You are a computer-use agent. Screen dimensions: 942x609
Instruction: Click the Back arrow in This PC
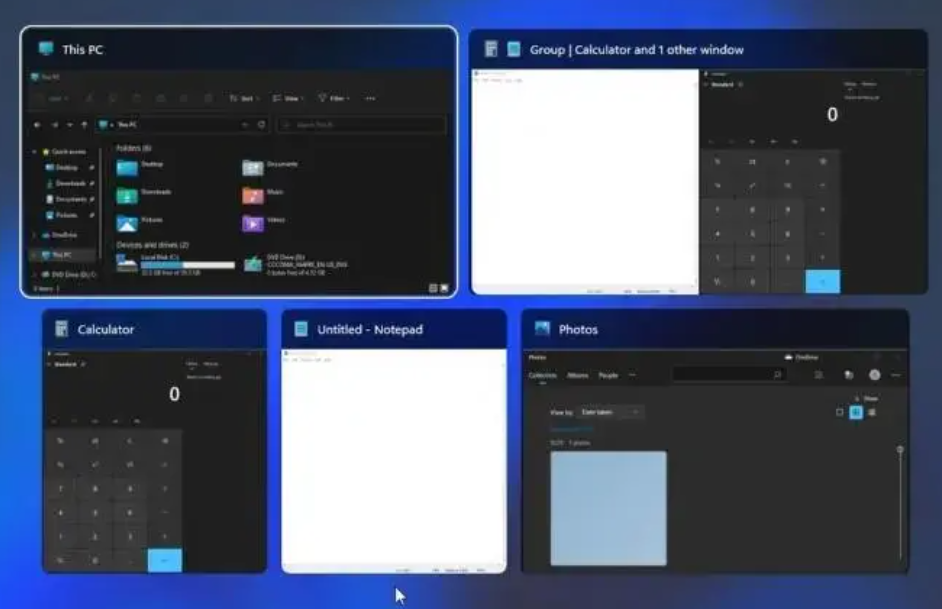pyautogui.click(x=37, y=125)
